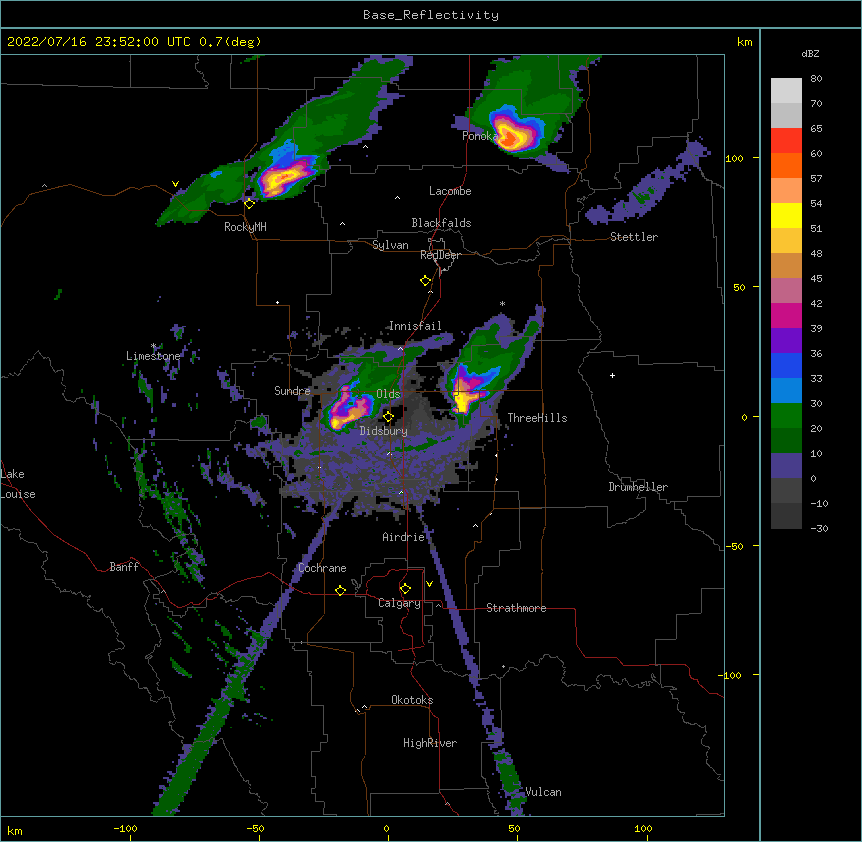Click the Okotoks label
Screen dimensions: 862x842
(412, 700)
